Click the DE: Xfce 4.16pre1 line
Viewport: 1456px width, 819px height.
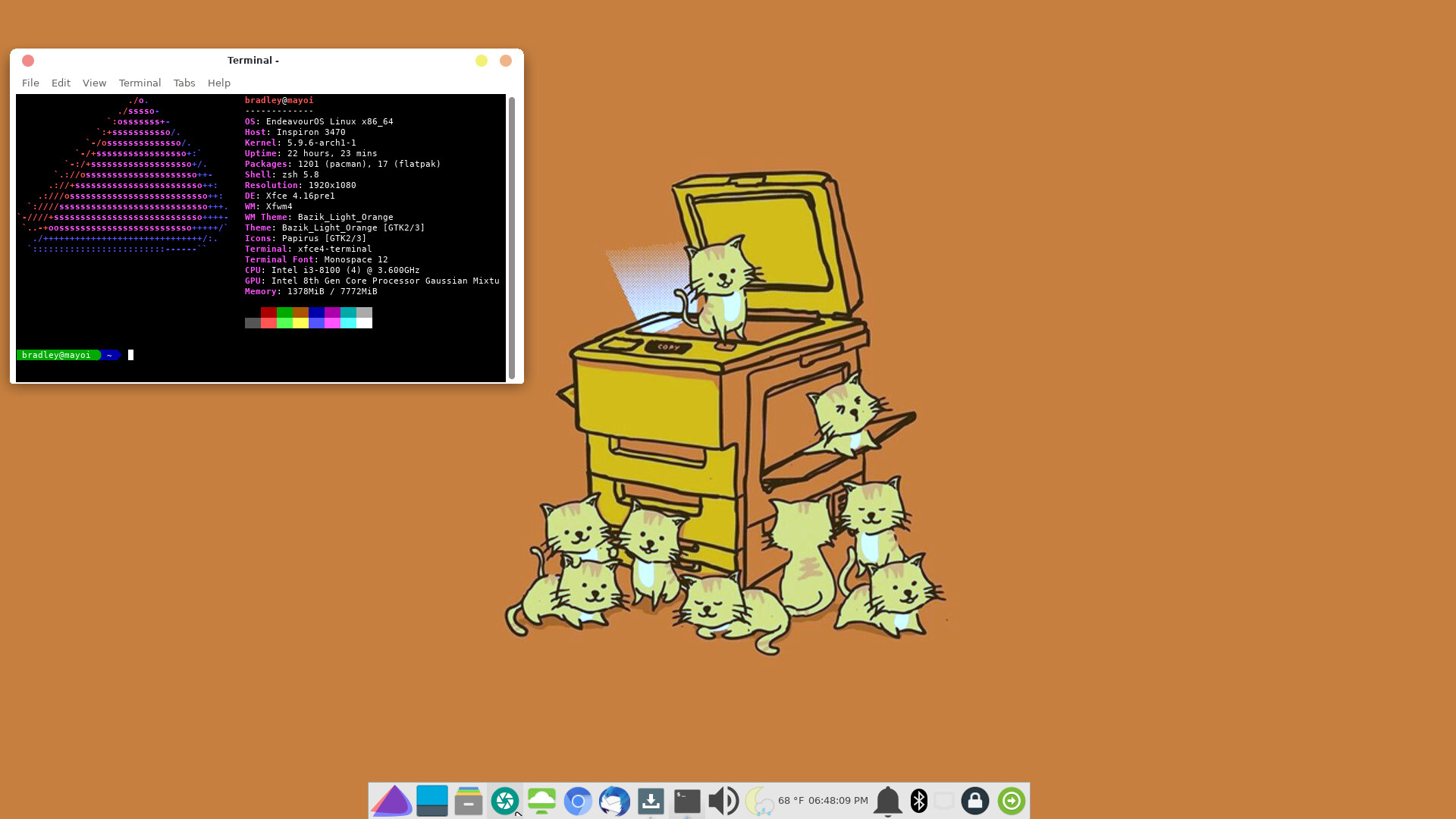tap(290, 196)
